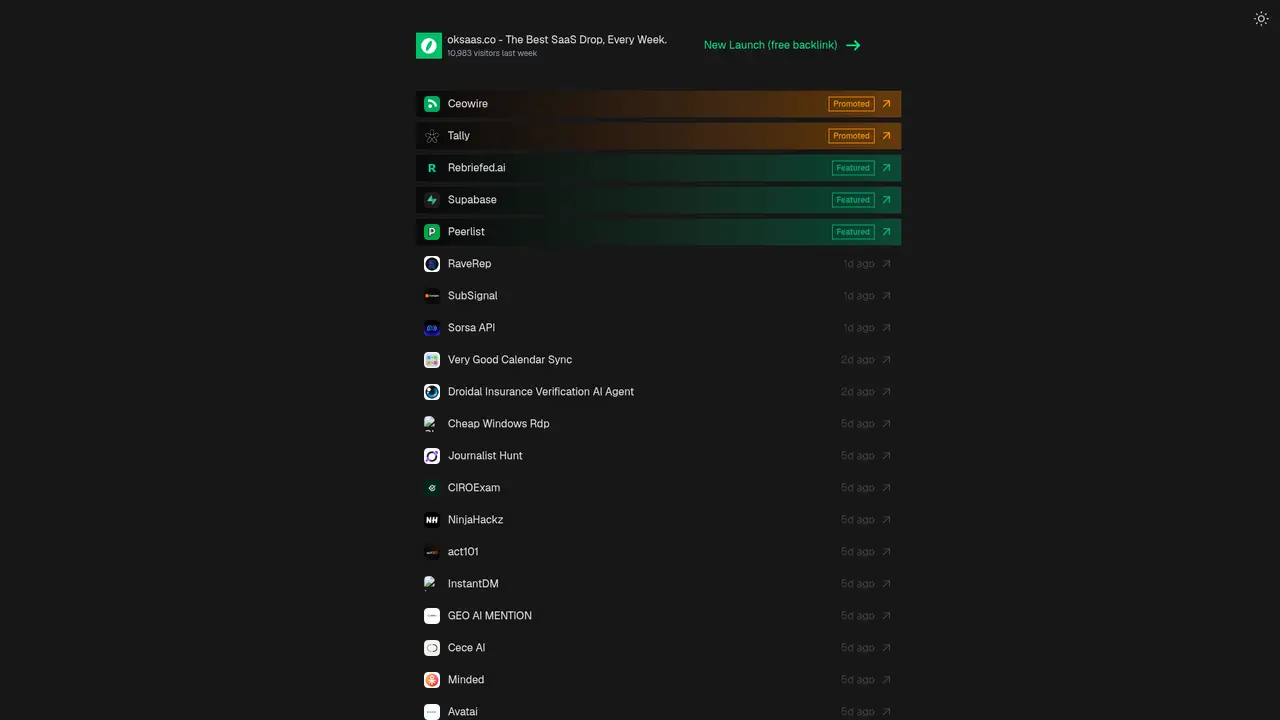1280x720 pixels.
Task: Open the Avatai listing
Action: pyautogui.click(x=658, y=712)
